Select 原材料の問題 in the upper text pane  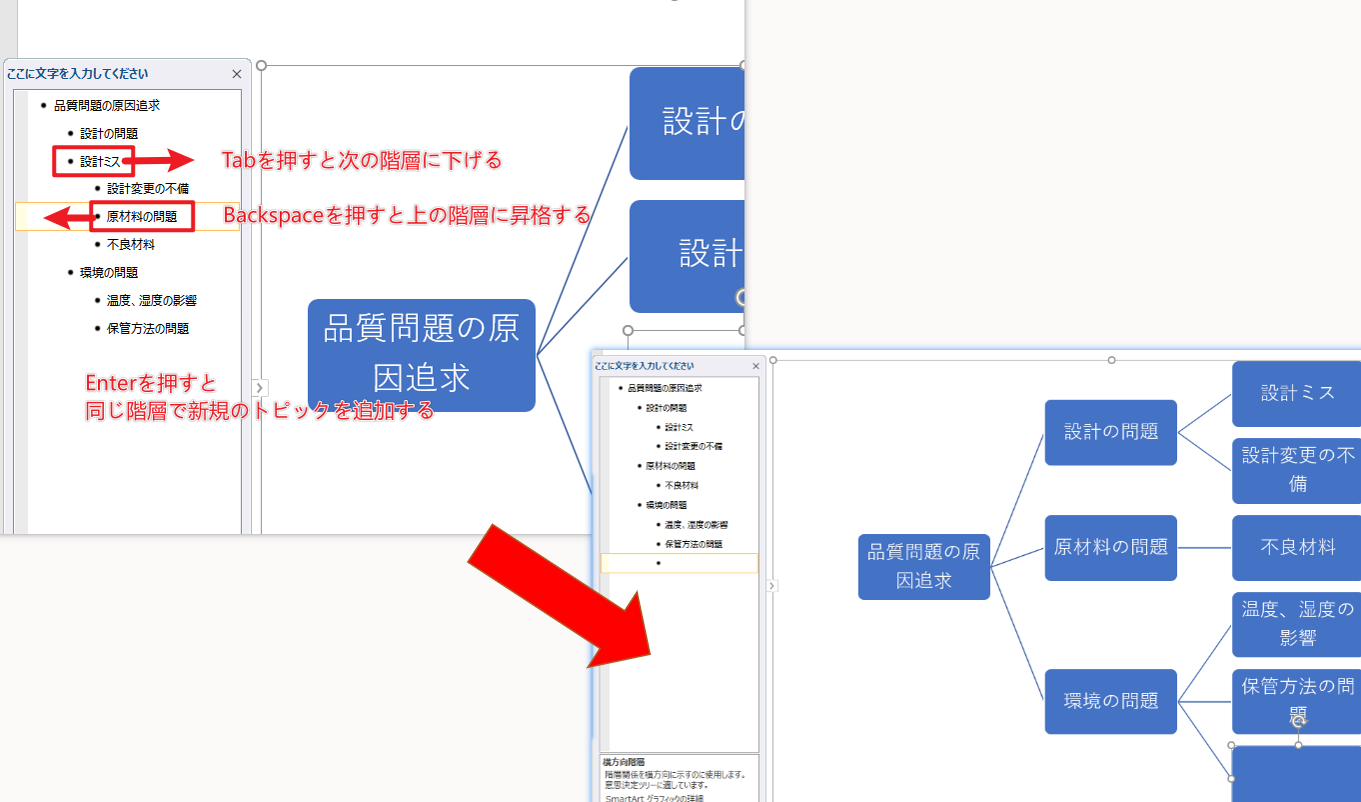(x=142, y=216)
